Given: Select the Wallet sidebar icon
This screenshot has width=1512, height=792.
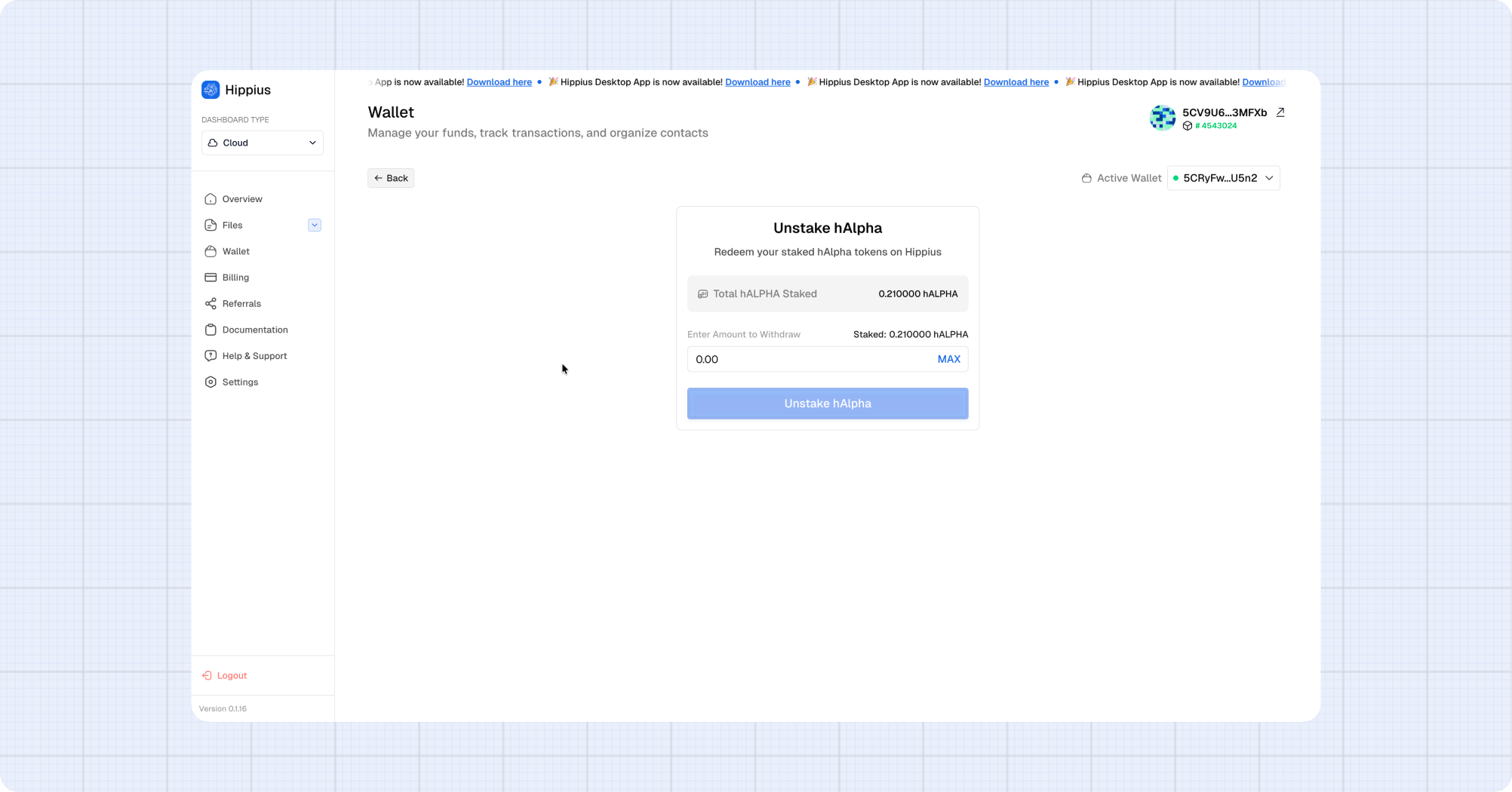Looking at the screenshot, I should click(211, 251).
